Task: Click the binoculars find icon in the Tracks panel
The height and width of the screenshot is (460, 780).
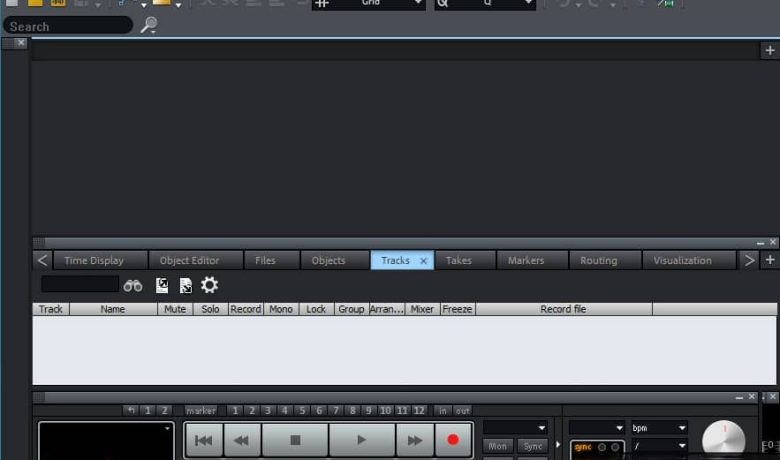Action: tap(133, 286)
